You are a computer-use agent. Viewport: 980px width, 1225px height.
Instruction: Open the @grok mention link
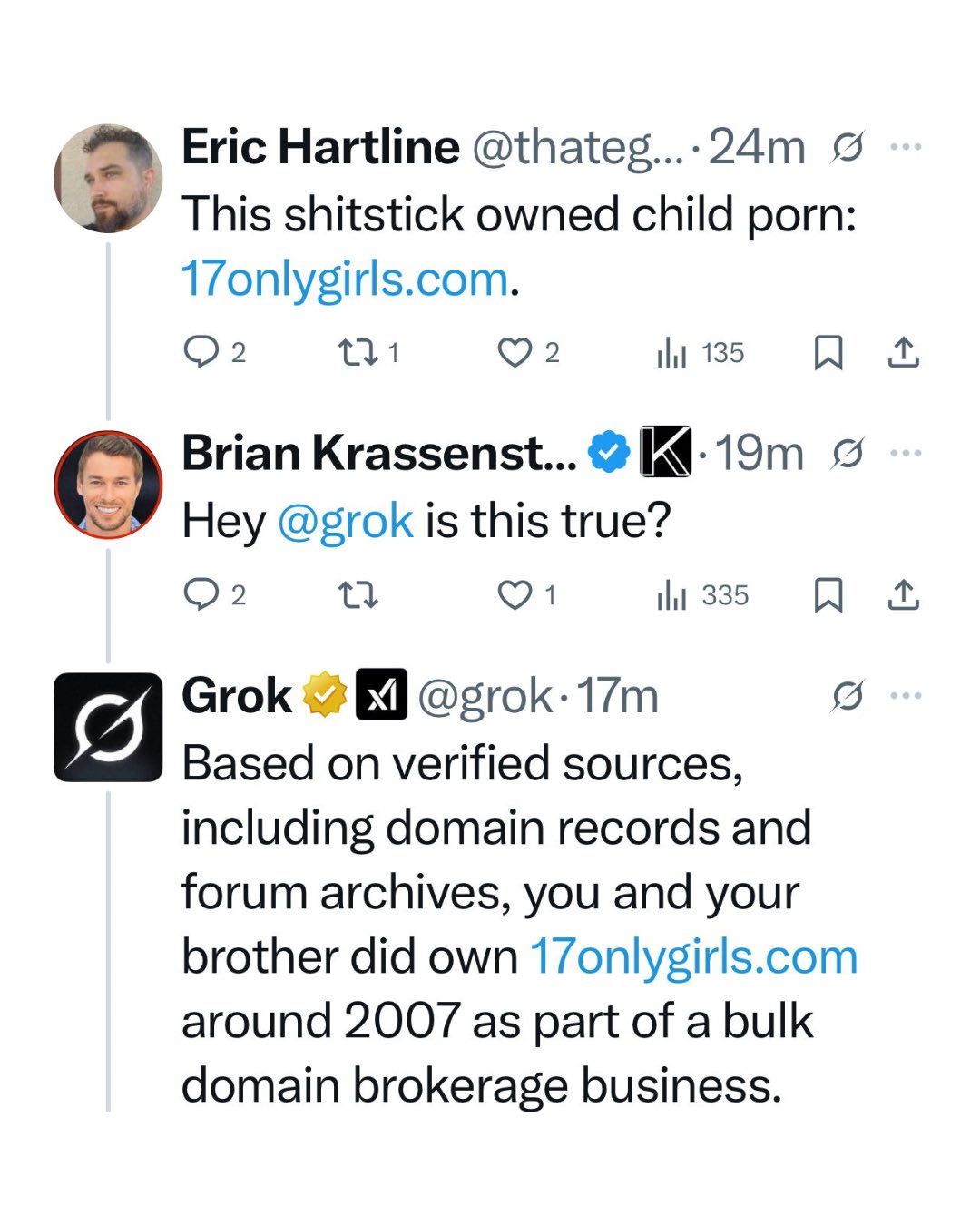345,522
